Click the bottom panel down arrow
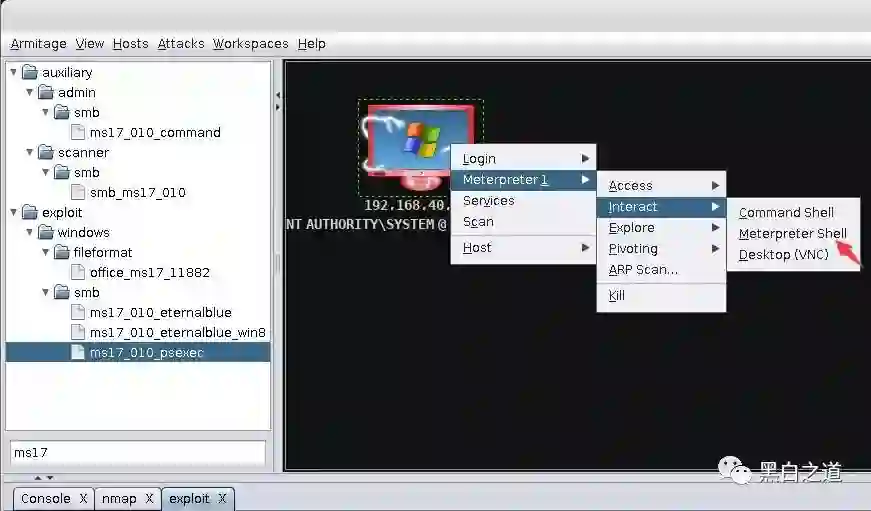 coord(50,478)
